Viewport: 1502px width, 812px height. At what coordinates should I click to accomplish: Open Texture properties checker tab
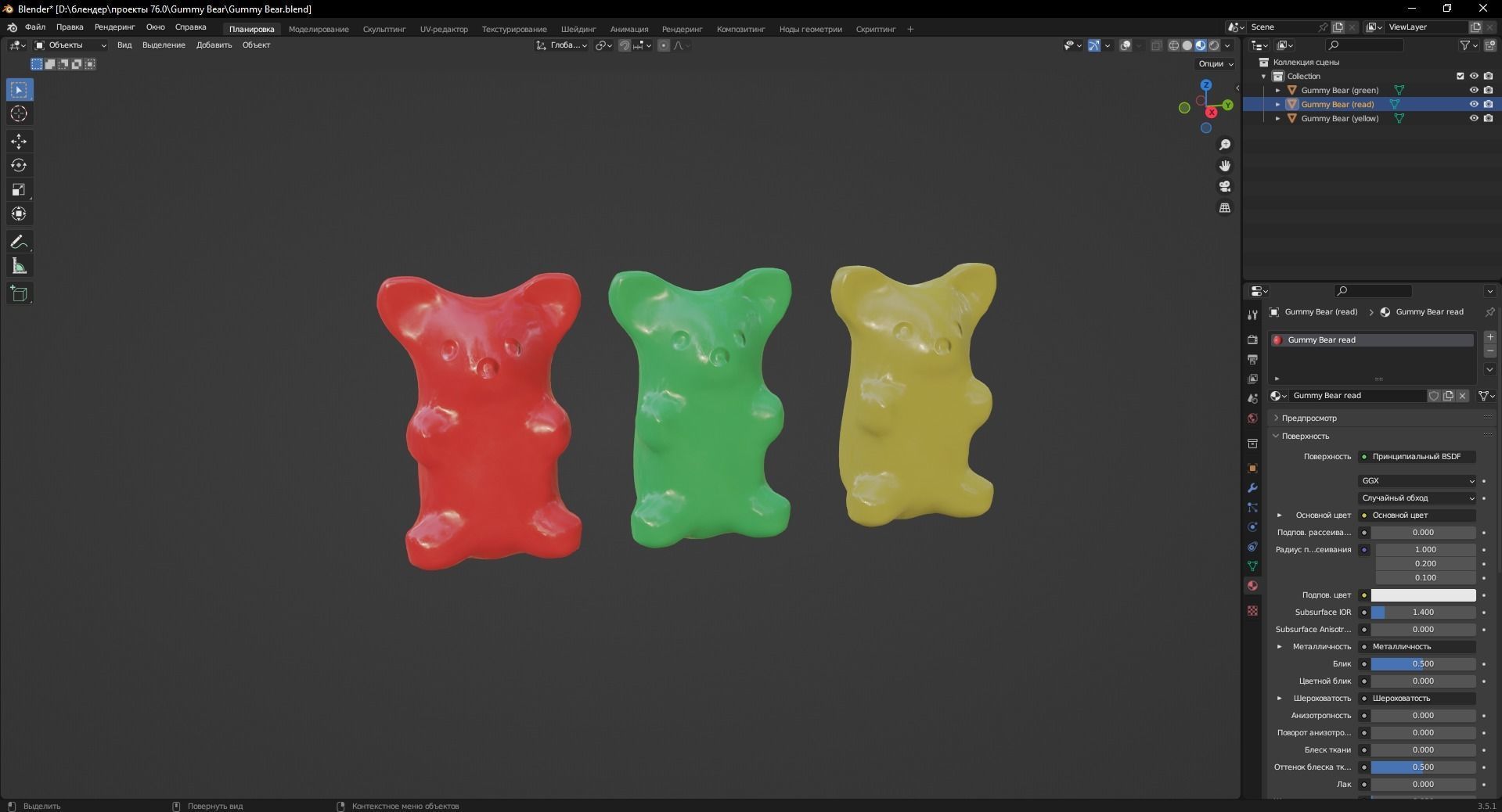[x=1252, y=610]
